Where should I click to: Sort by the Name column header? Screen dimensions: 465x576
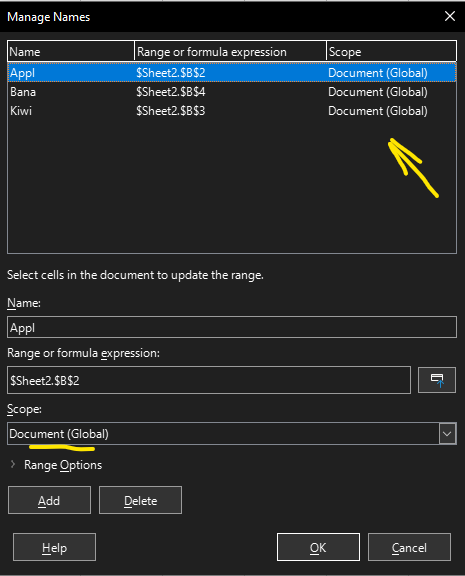71,51
